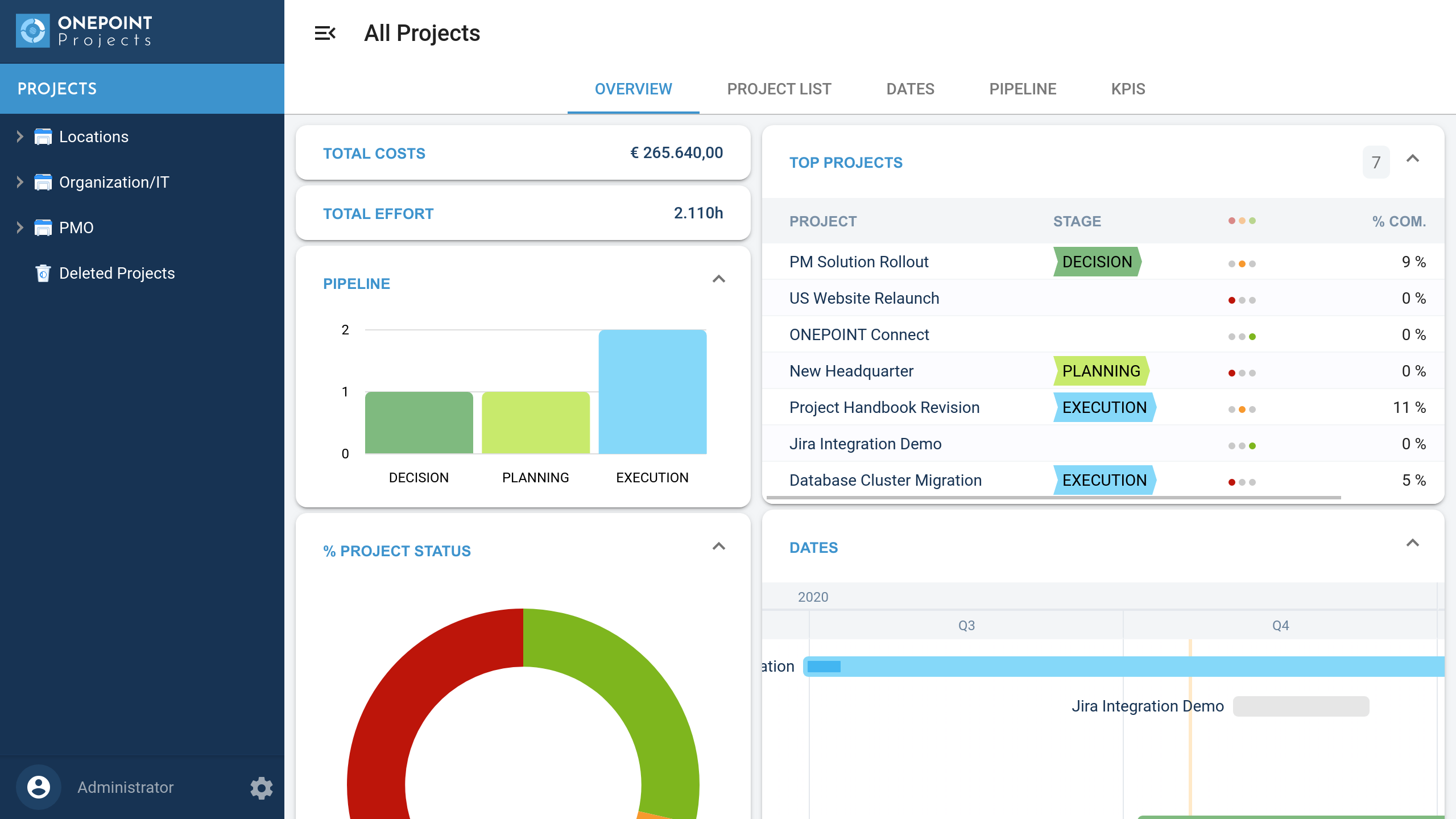Select the DATES navigation tab

click(x=909, y=89)
